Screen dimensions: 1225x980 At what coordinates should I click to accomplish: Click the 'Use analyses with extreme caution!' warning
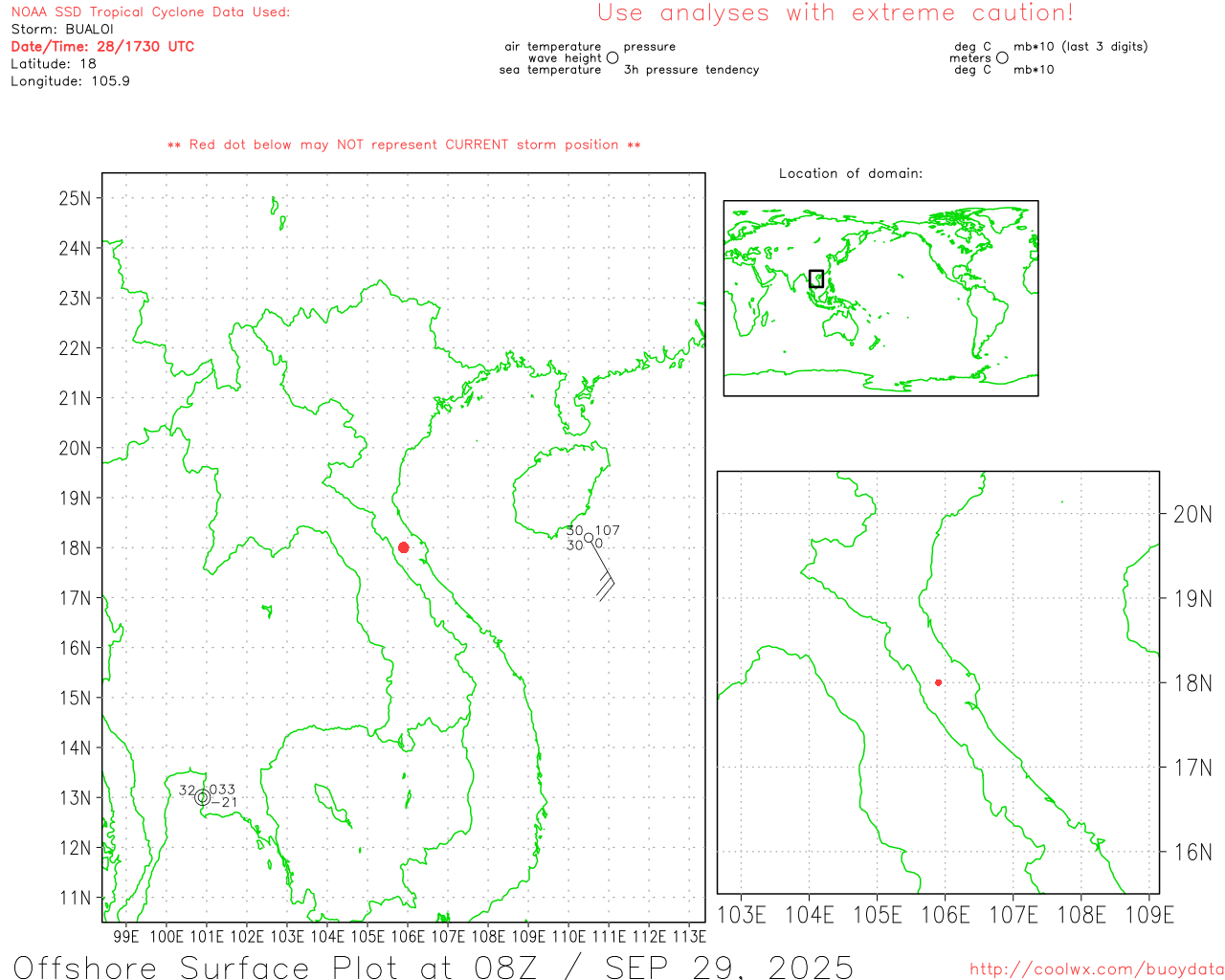tap(835, 13)
